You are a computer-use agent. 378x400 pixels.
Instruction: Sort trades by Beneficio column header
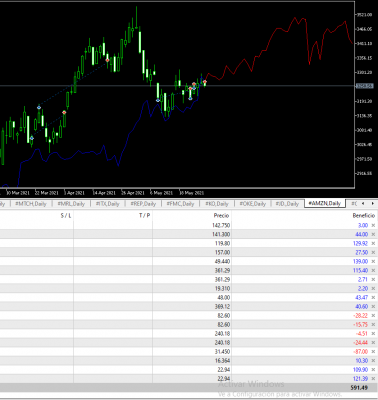coord(364,216)
